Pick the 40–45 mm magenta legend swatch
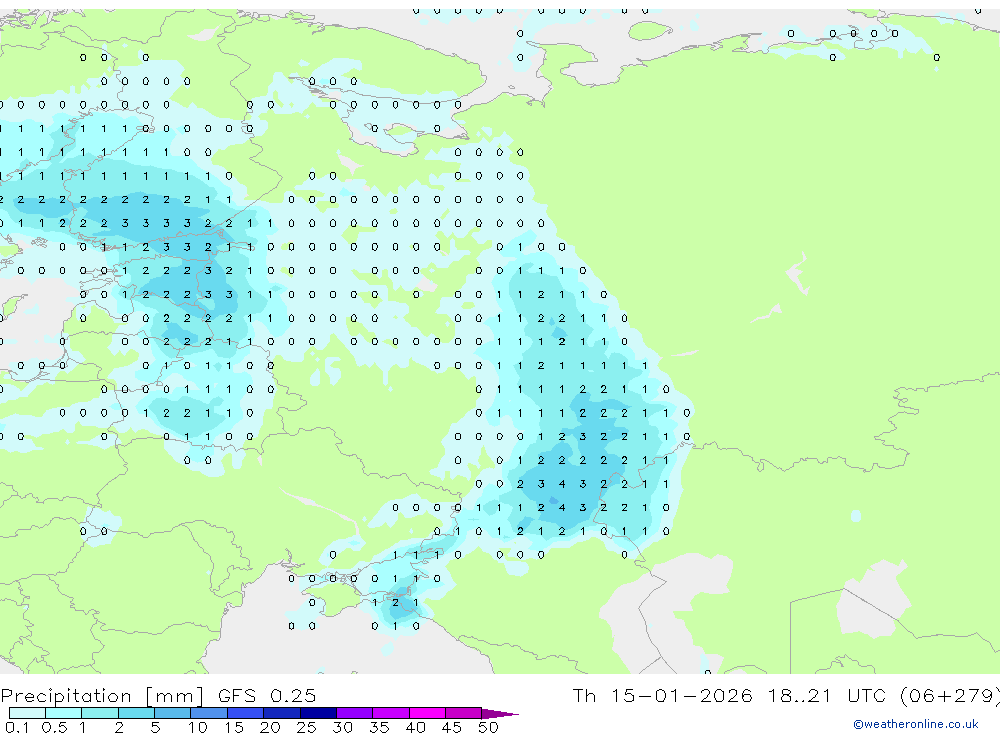The height and width of the screenshot is (733, 1000). [x=427, y=713]
